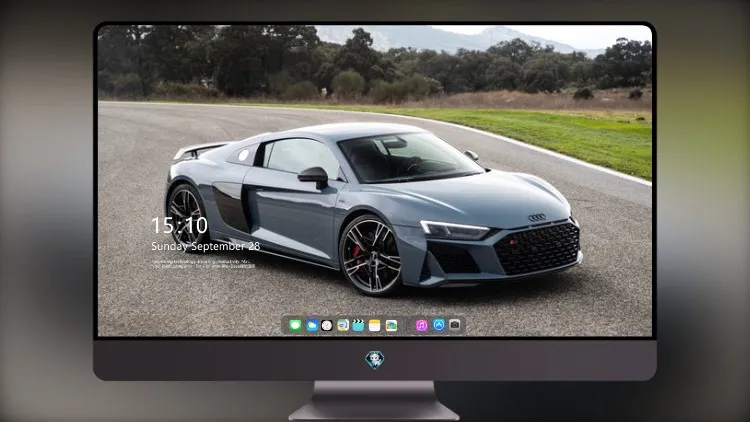
Task: Launch the pink iTunes music icon
Action: tap(421, 326)
